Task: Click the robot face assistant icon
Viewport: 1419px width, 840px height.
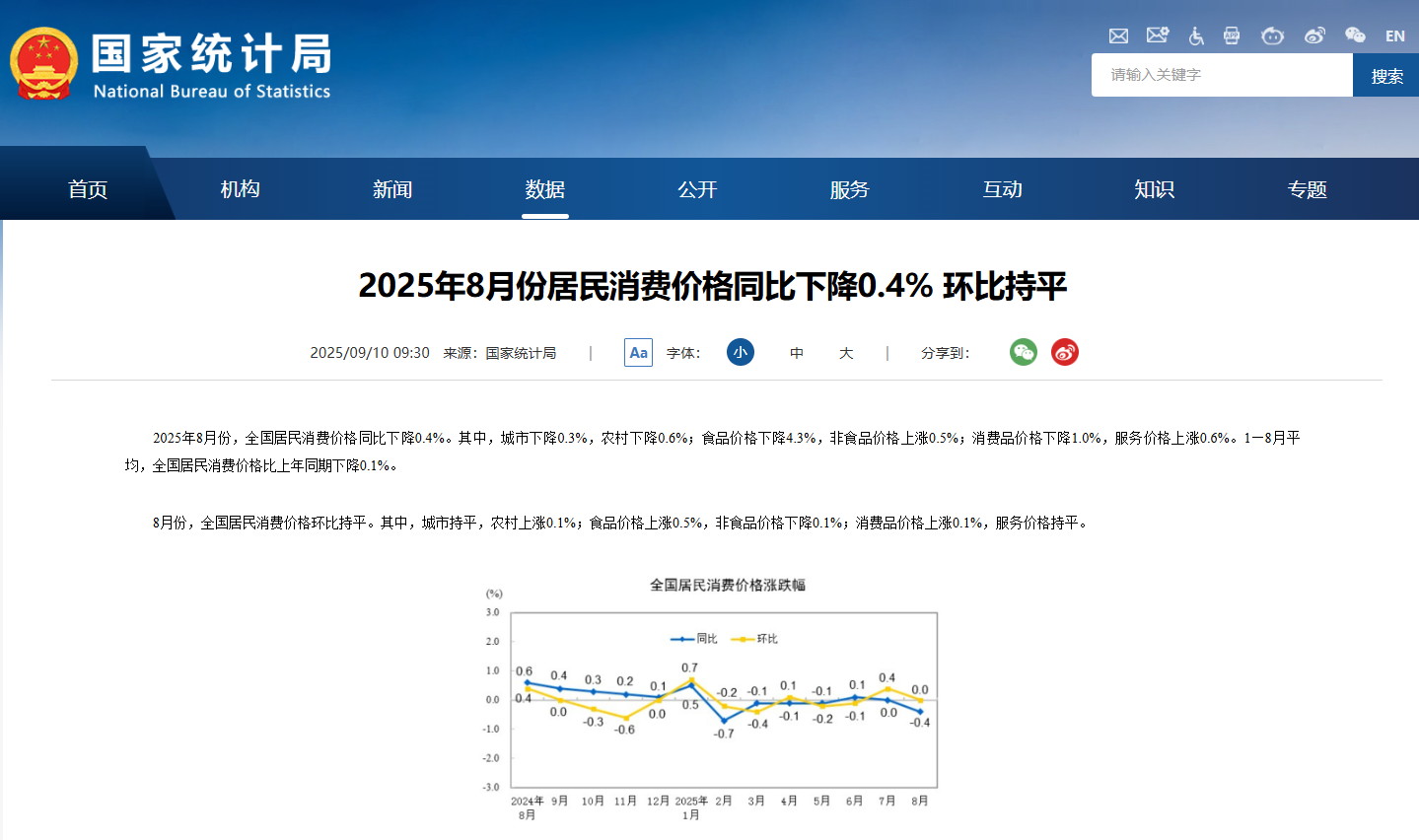Action: (x=1272, y=35)
